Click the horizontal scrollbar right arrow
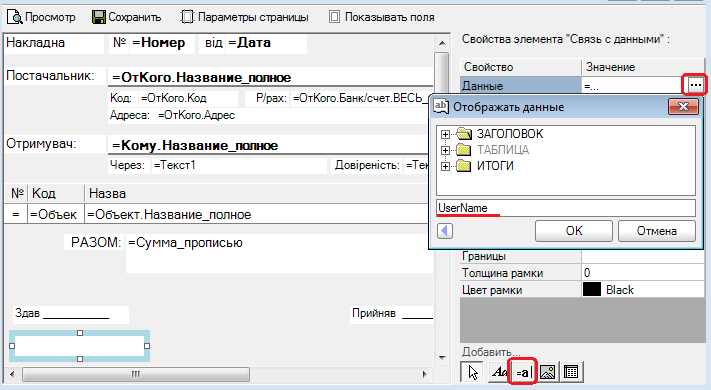 424,375
